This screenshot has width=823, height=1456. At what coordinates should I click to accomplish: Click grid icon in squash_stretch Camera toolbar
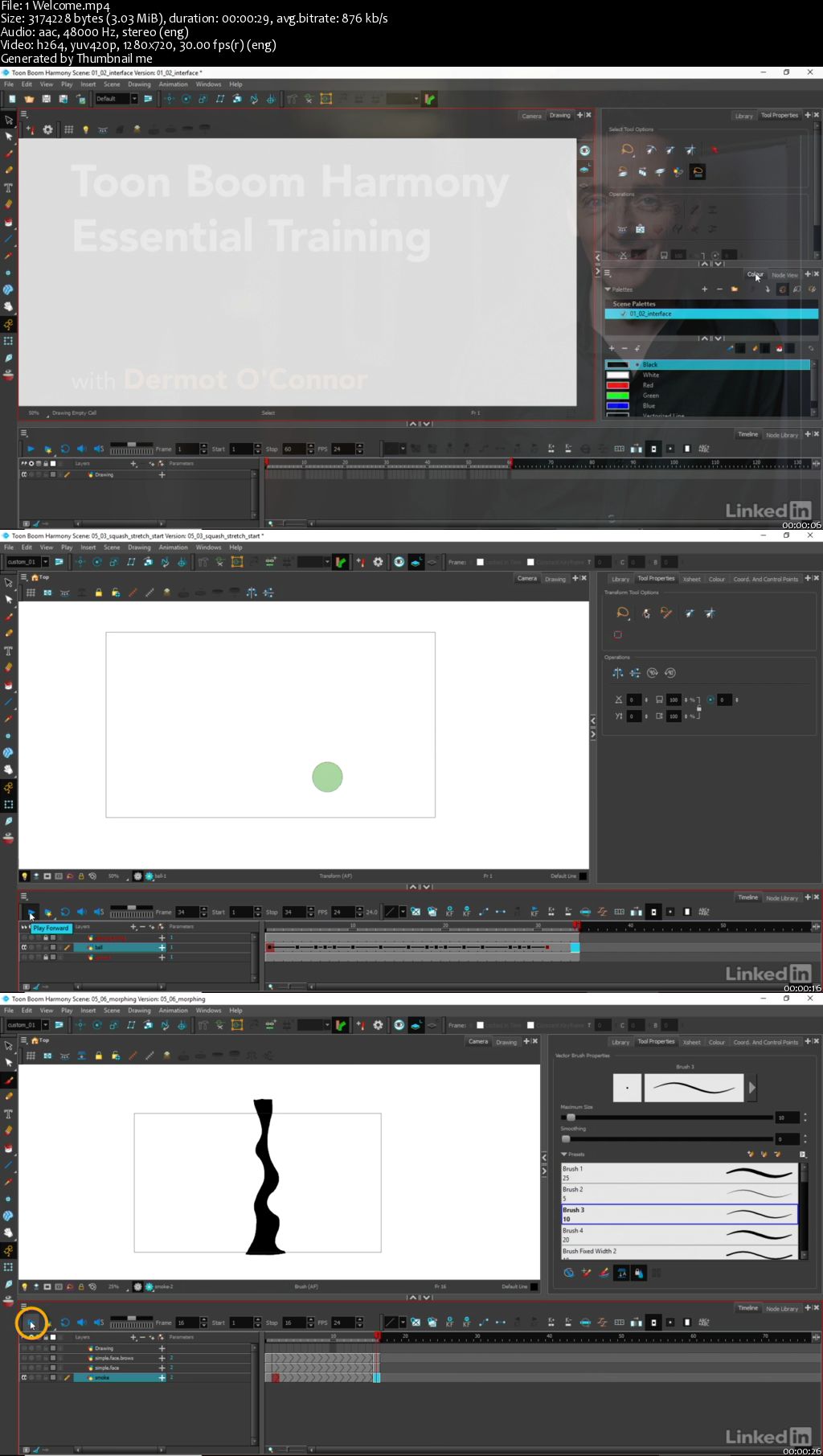pyautogui.click(x=31, y=593)
